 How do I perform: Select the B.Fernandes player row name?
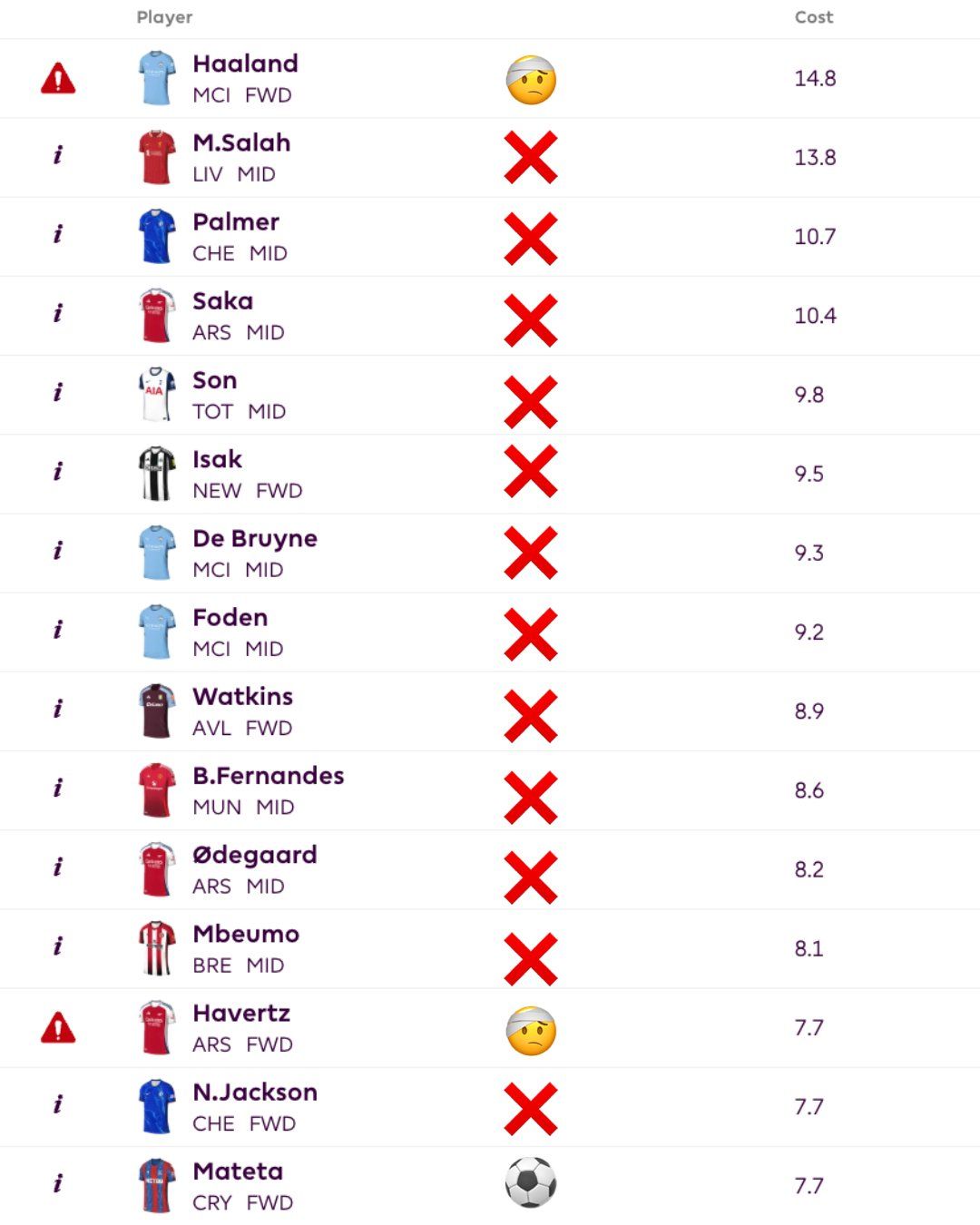(x=269, y=776)
